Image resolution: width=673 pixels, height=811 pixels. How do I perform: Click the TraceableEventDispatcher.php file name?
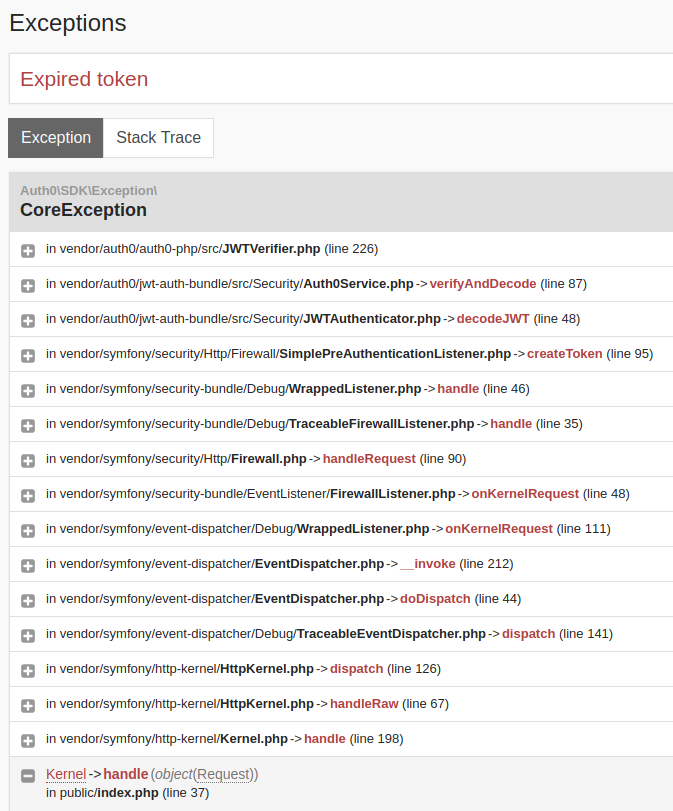pyautogui.click(x=391, y=634)
